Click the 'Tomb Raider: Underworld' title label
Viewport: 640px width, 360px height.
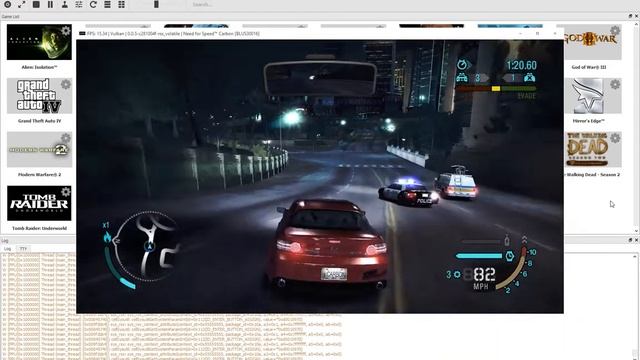[39, 228]
